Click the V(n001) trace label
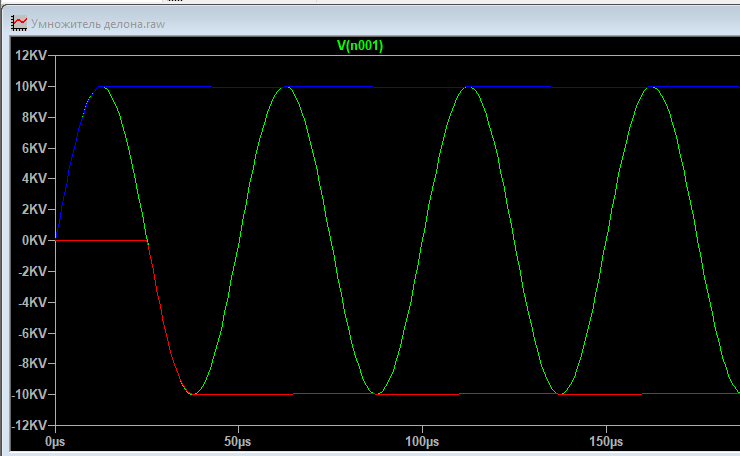Image resolution: width=740 pixels, height=456 pixels. (x=362, y=46)
